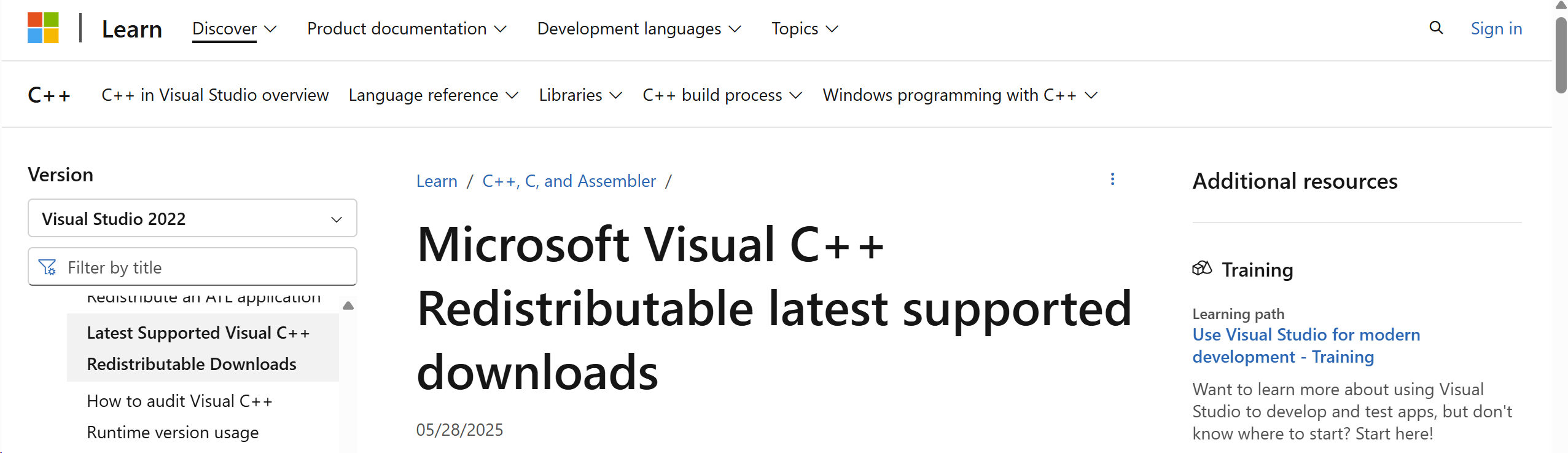Click the filter icon in the title filter
Screen dimensions: 1568x453
tap(47, 267)
